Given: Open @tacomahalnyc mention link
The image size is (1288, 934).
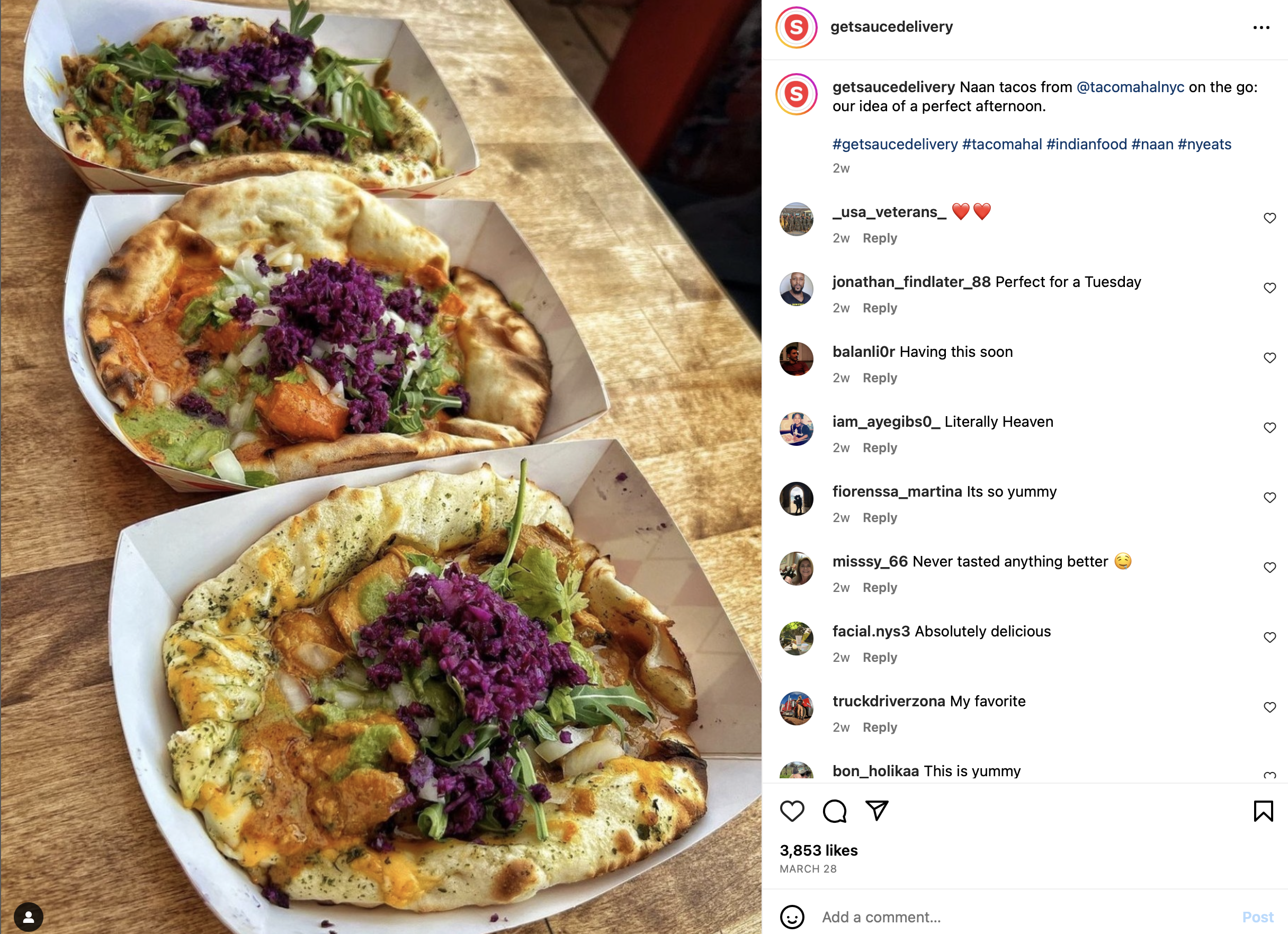Looking at the screenshot, I should (x=1130, y=87).
